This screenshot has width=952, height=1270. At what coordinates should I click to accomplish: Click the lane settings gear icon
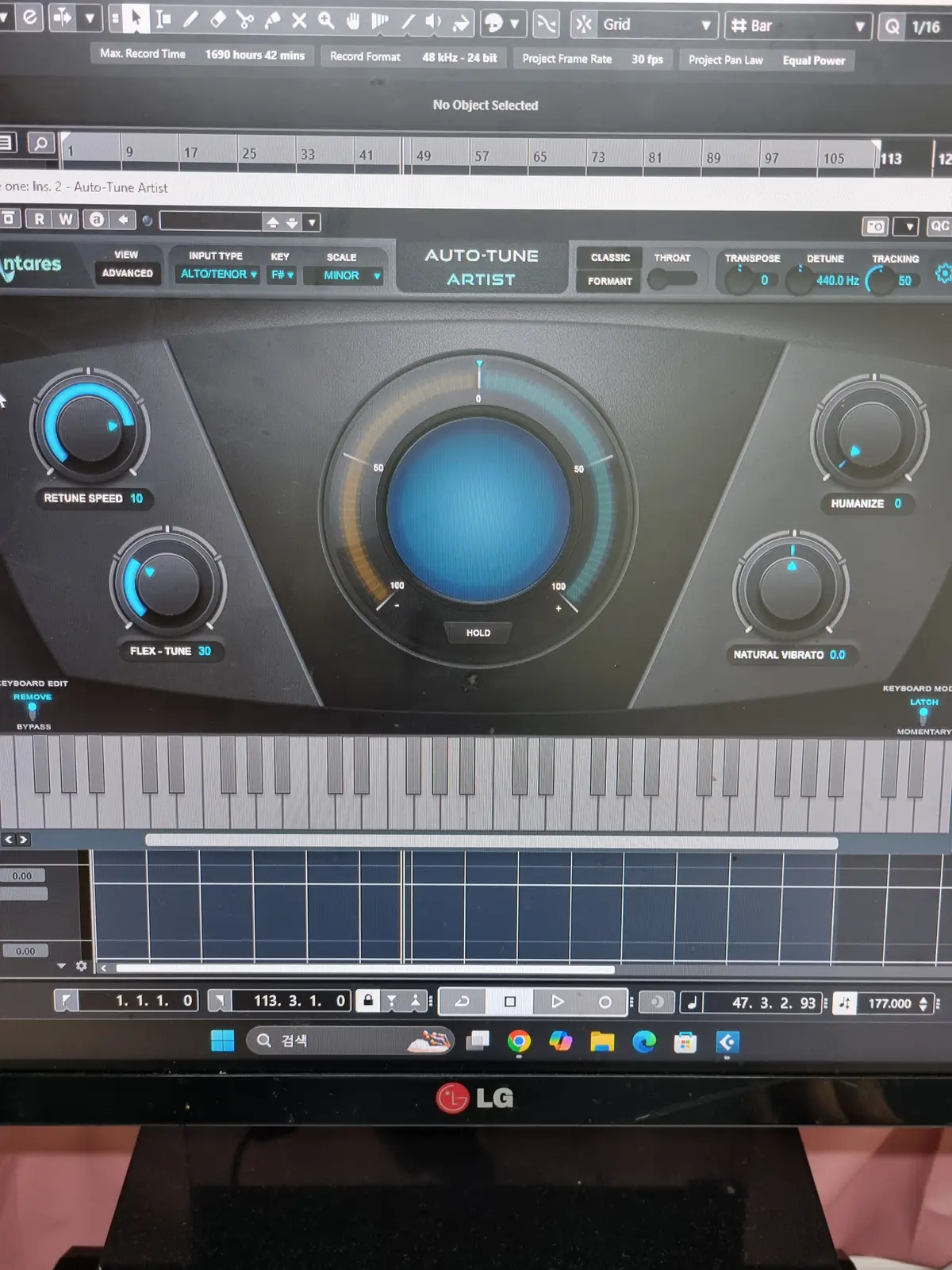81,966
